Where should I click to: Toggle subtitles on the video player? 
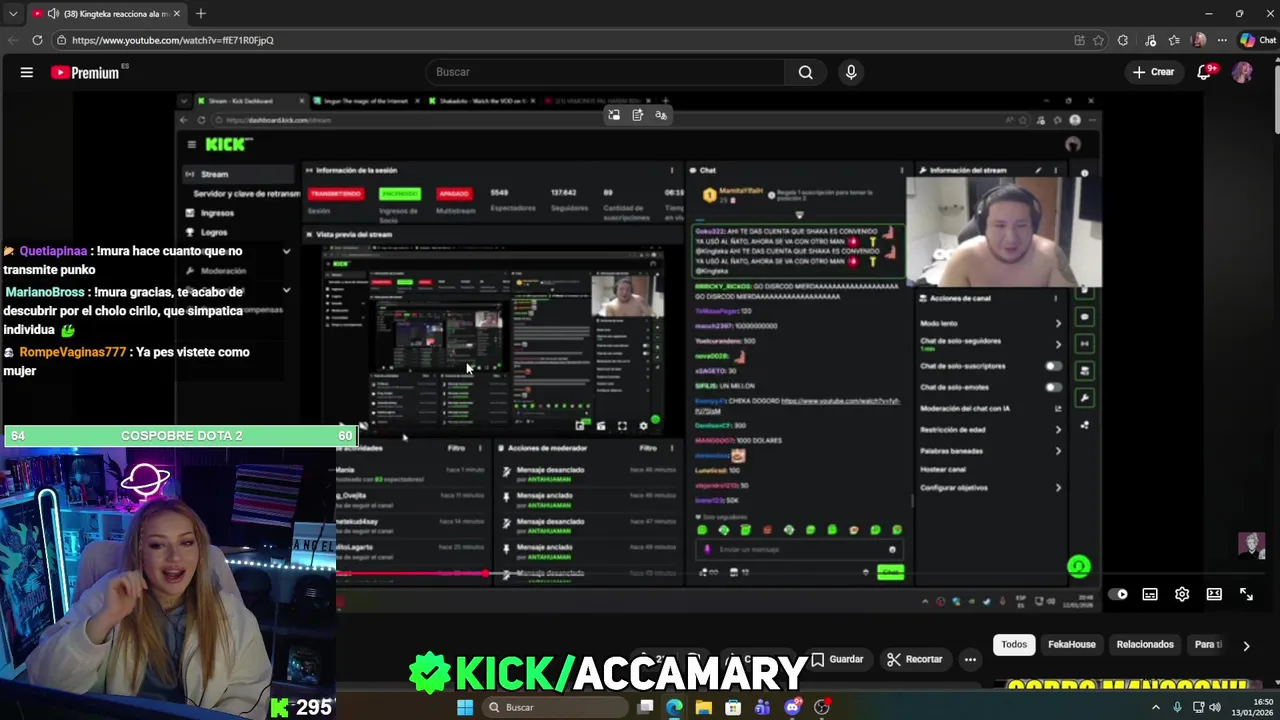pos(1150,594)
